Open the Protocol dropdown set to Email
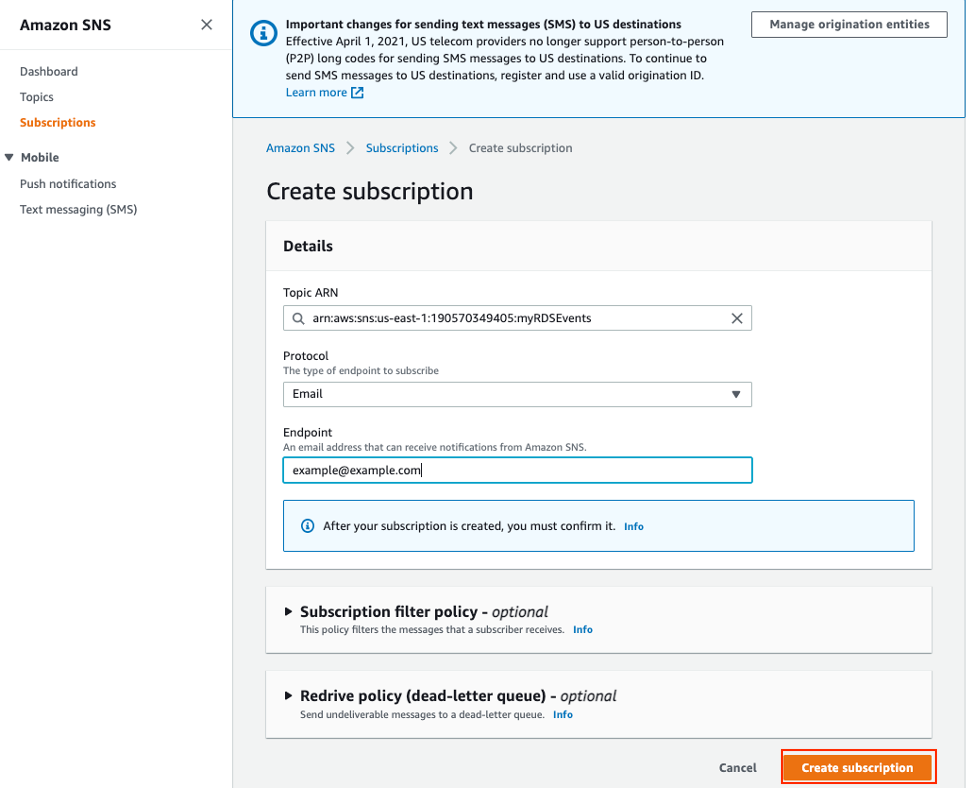The image size is (977, 789). tap(517, 394)
